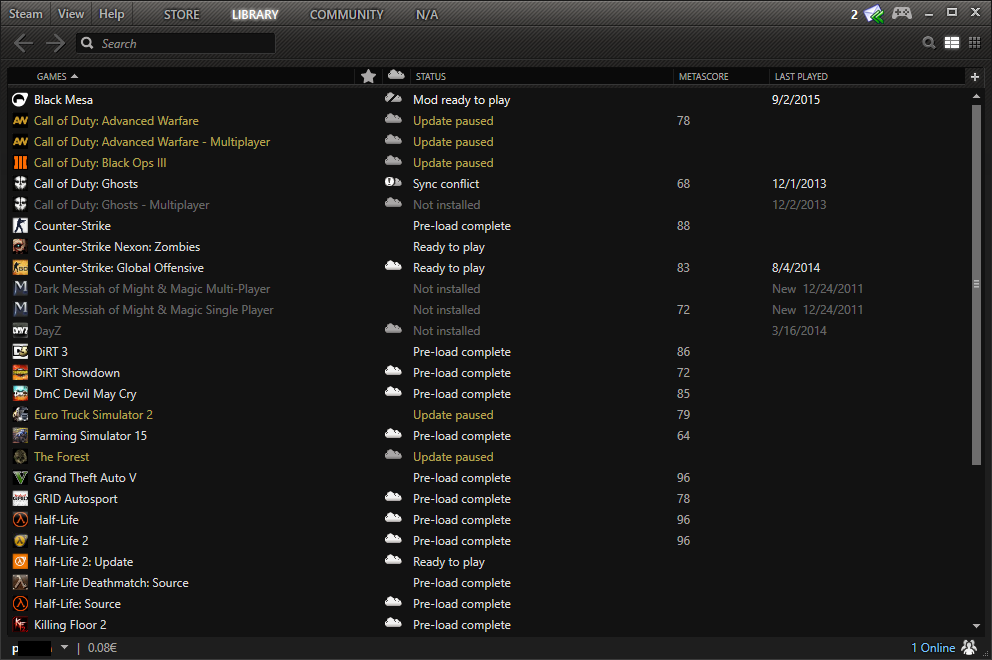Image resolution: width=992 pixels, height=660 pixels.
Task: Click the forward navigation arrow
Action: 55,43
